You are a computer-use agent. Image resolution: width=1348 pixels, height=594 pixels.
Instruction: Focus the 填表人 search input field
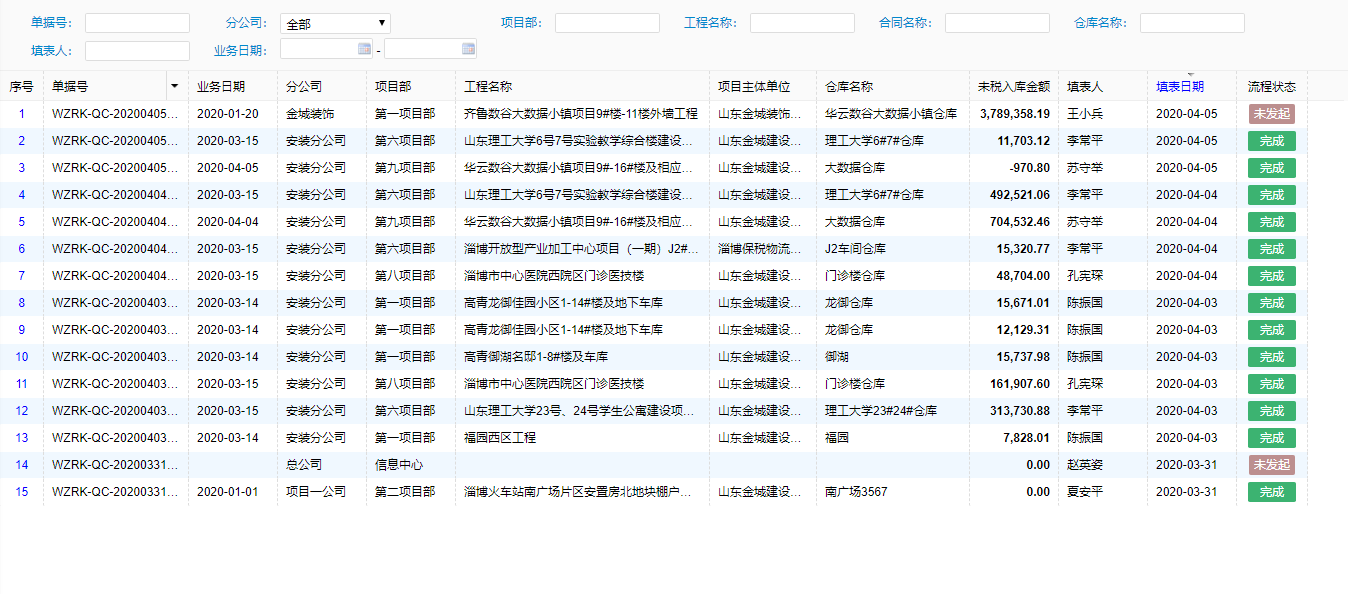tap(137, 50)
